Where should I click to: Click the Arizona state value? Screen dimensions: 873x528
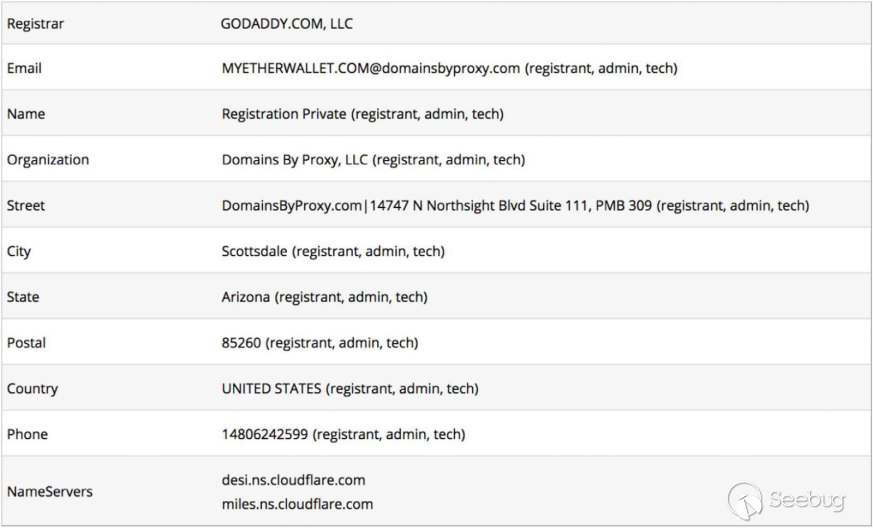[x=246, y=297]
